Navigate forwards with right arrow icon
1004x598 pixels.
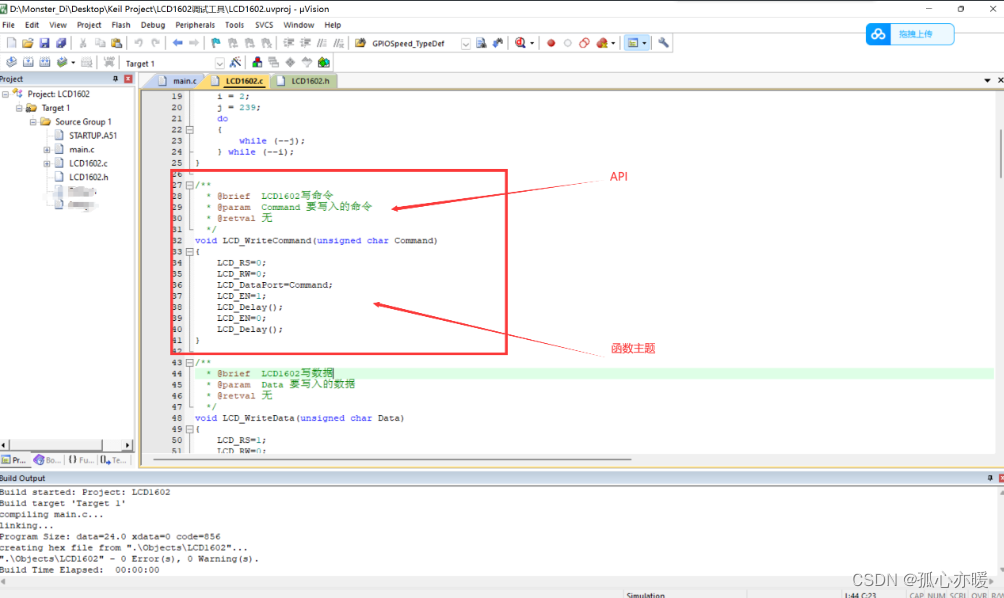point(194,43)
